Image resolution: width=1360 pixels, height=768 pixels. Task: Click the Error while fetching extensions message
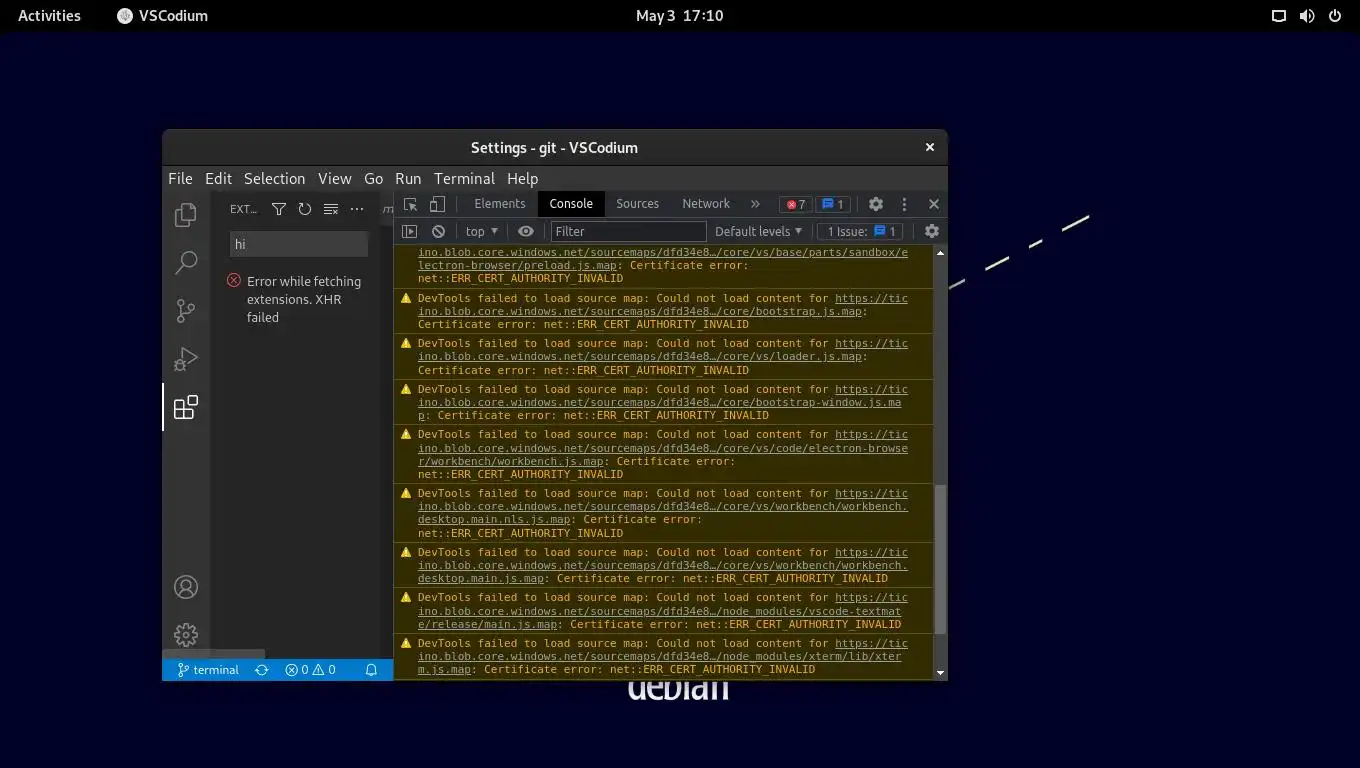pyautogui.click(x=304, y=299)
